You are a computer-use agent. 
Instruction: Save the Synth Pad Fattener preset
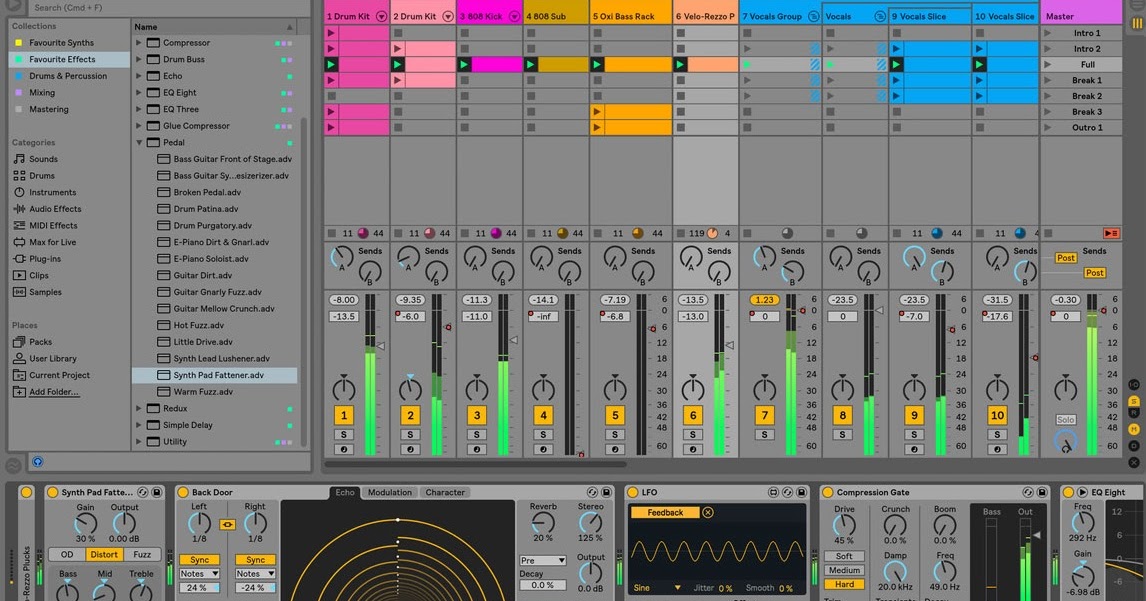coord(156,493)
